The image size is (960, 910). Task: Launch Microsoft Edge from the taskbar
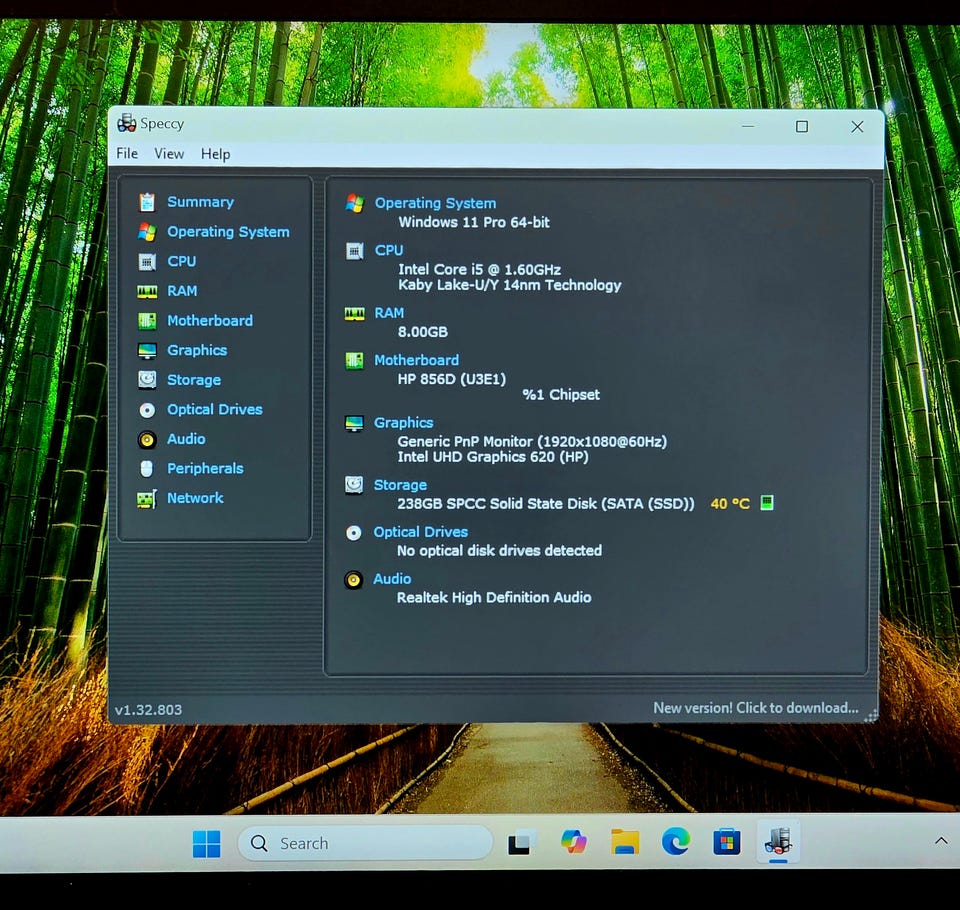(676, 842)
